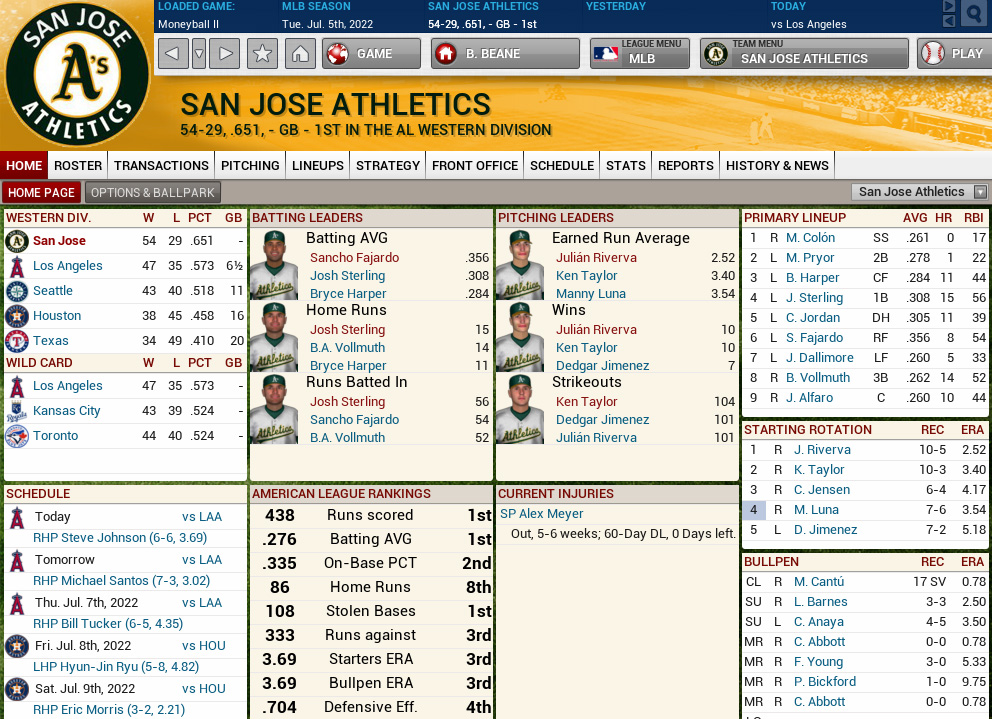The image size is (992, 719).
Task: Switch to the STATS tab
Action: 626,166
